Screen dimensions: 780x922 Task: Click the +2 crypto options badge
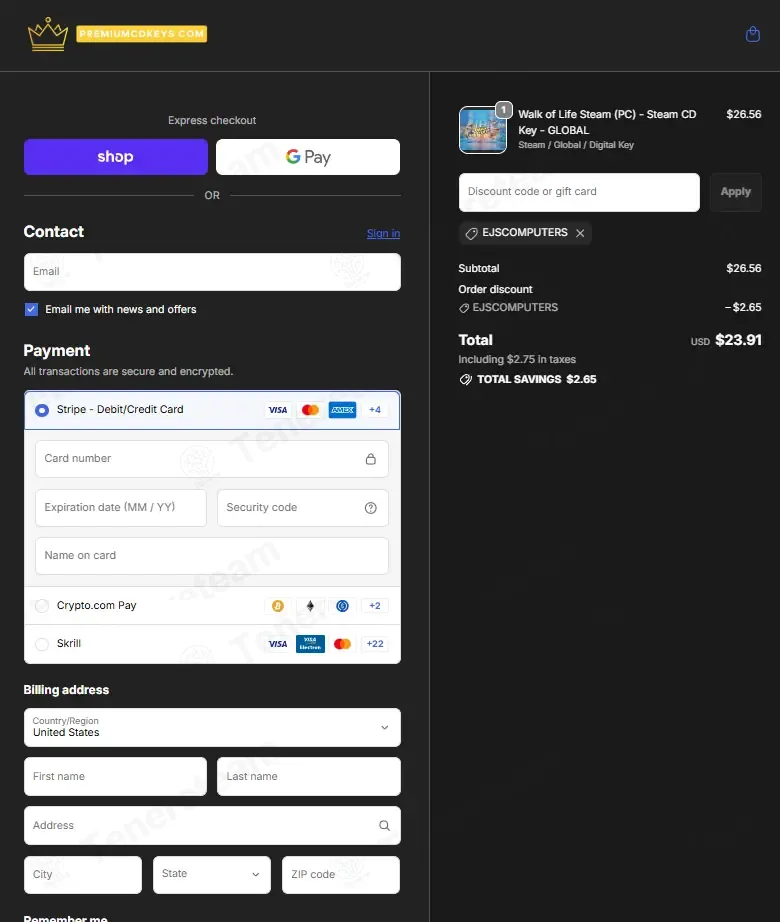coord(375,606)
